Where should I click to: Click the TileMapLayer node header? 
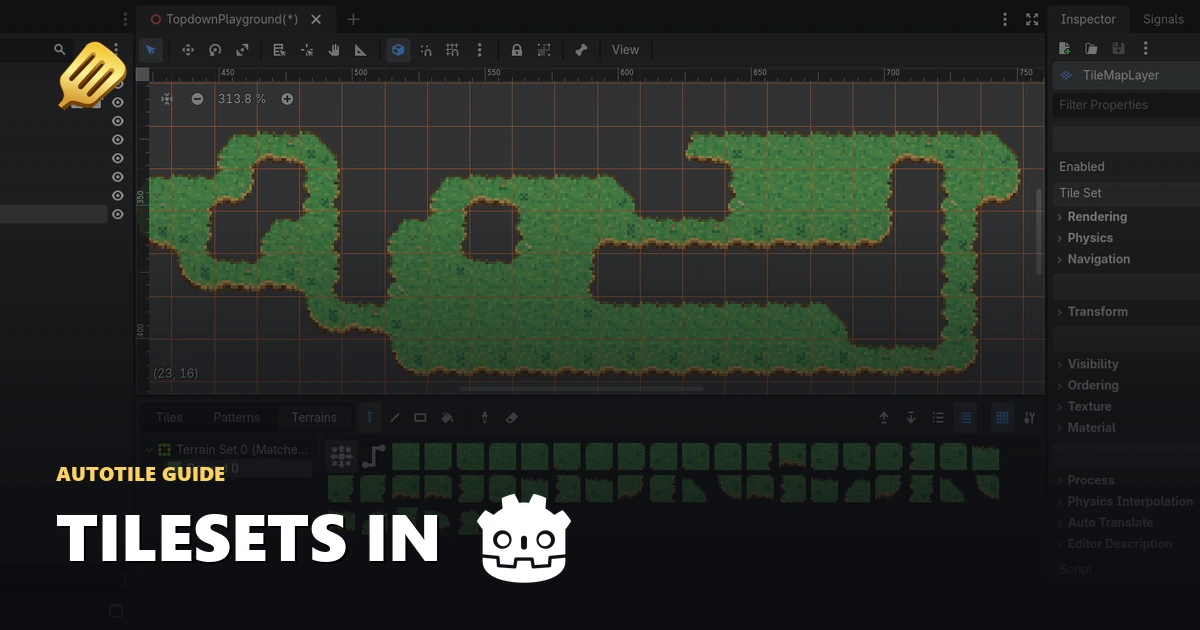click(1126, 75)
